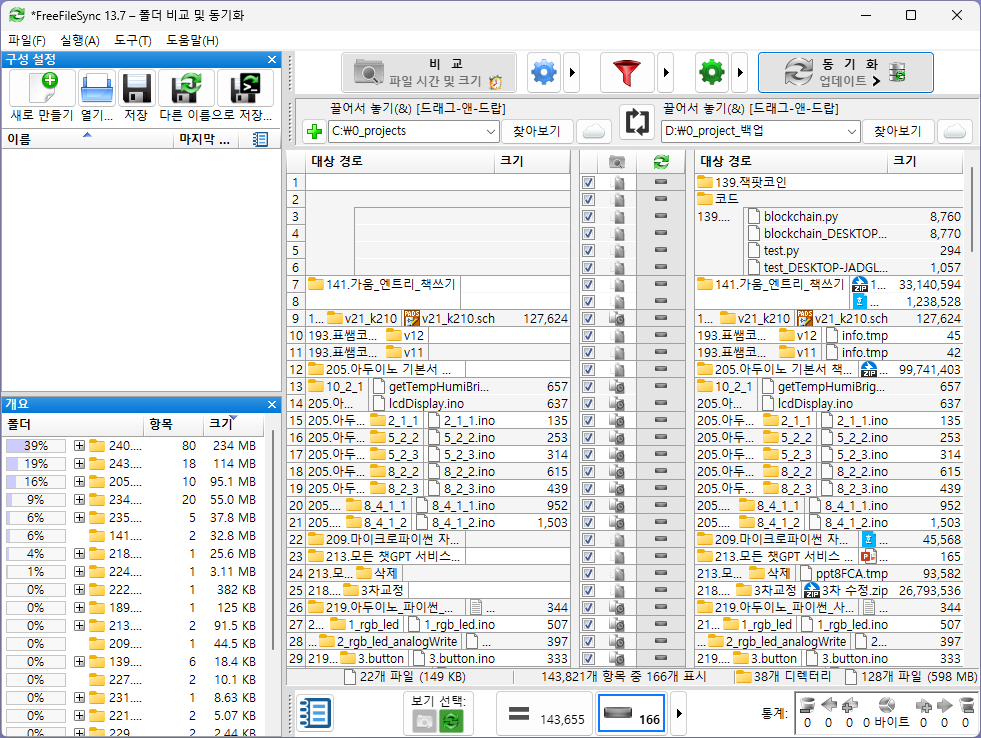The width and height of the screenshot is (981, 738).
Task: Select action view green sync icon under 보기 선택
Action: (x=451, y=721)
